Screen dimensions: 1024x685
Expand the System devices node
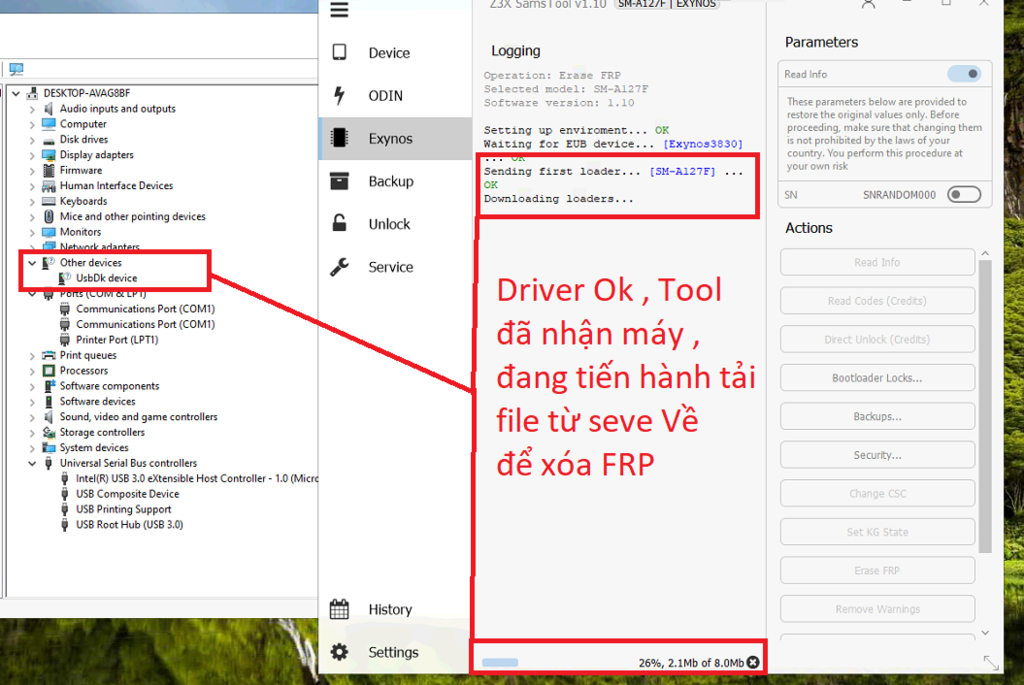pyautogui.click(x=32, y=447)
